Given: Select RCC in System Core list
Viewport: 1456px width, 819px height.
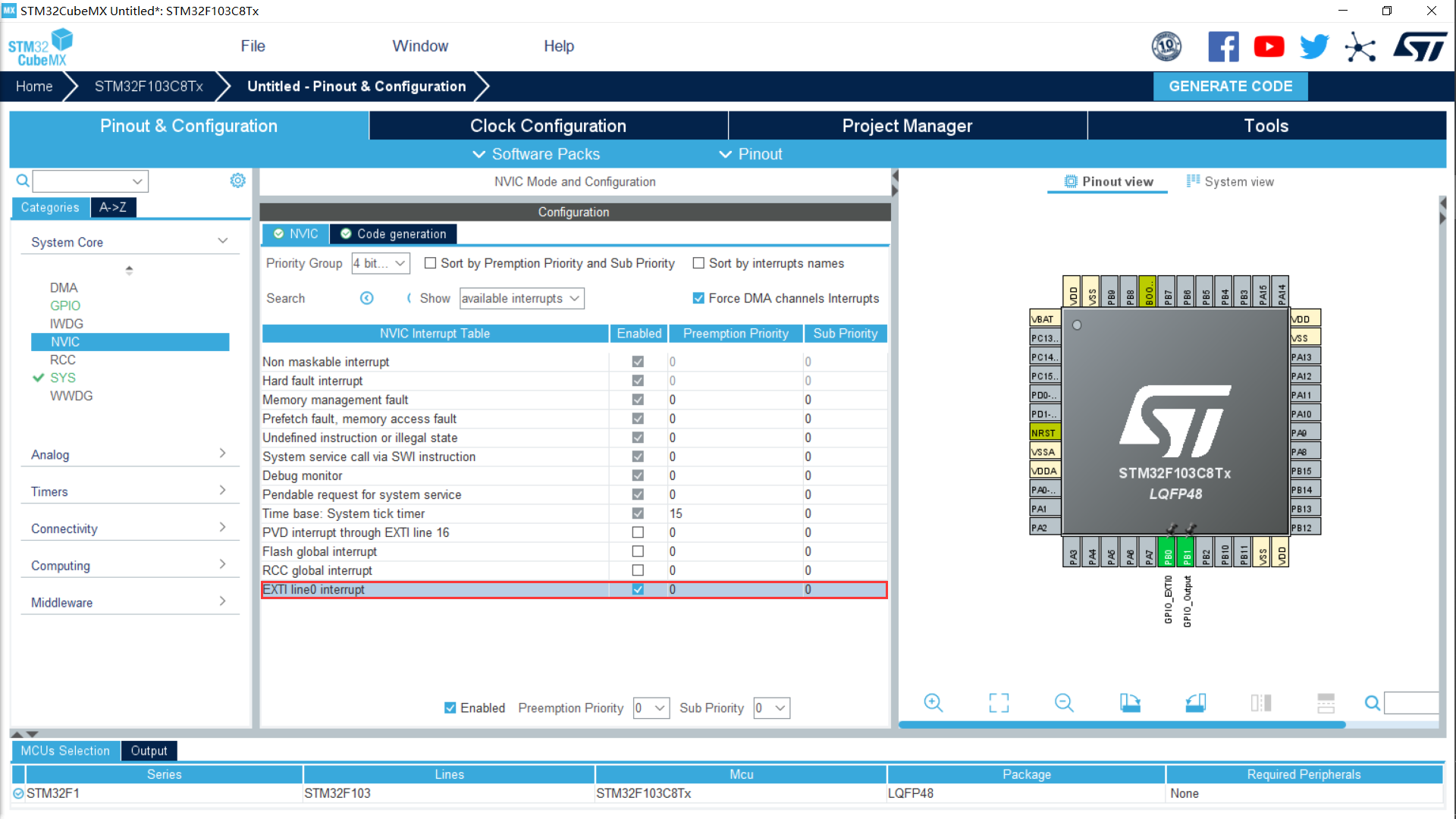Looking at the screenshot, I should tap(63, 359).
